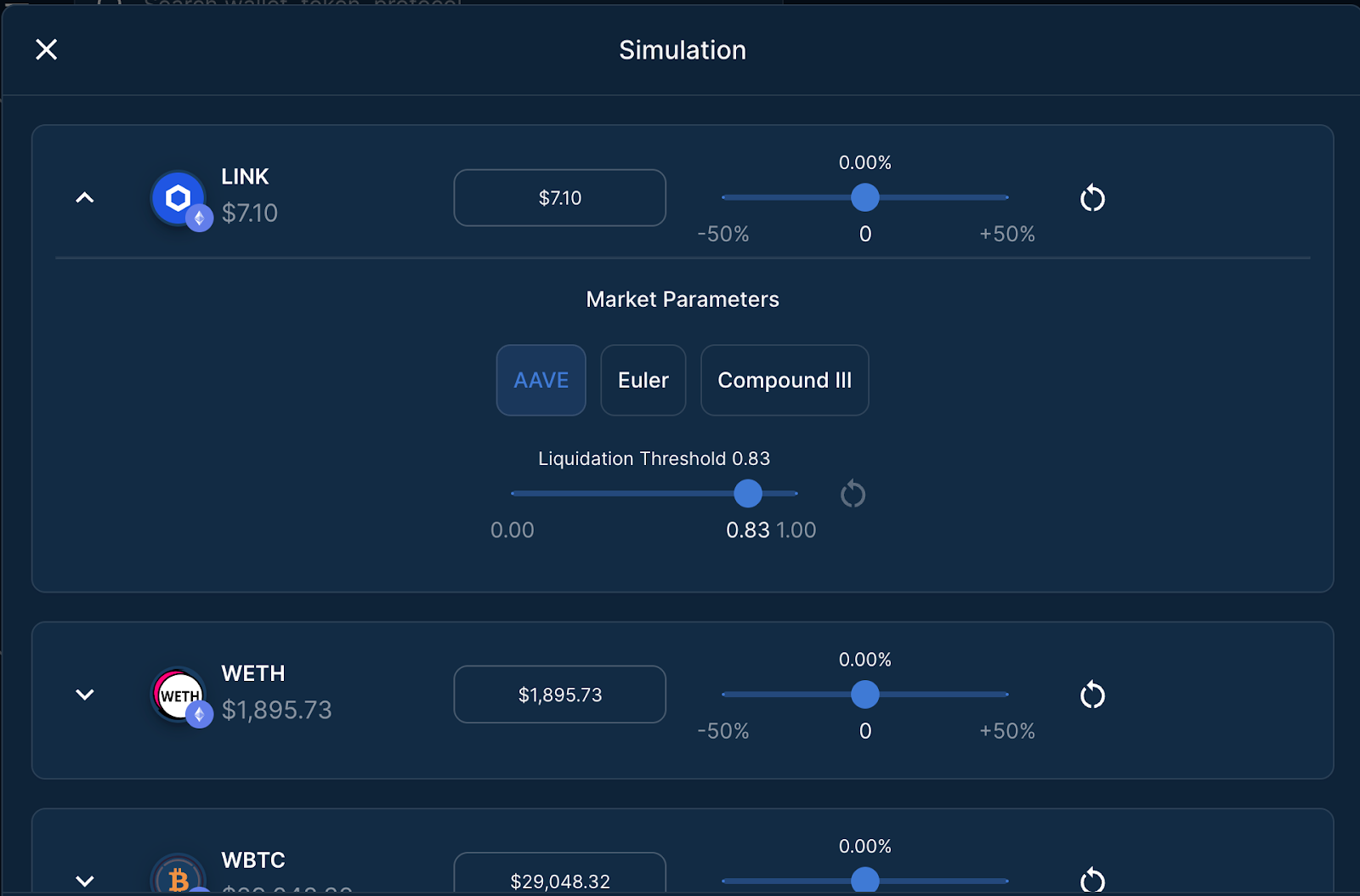Click the Simulation title

click(x=683, y=50)
